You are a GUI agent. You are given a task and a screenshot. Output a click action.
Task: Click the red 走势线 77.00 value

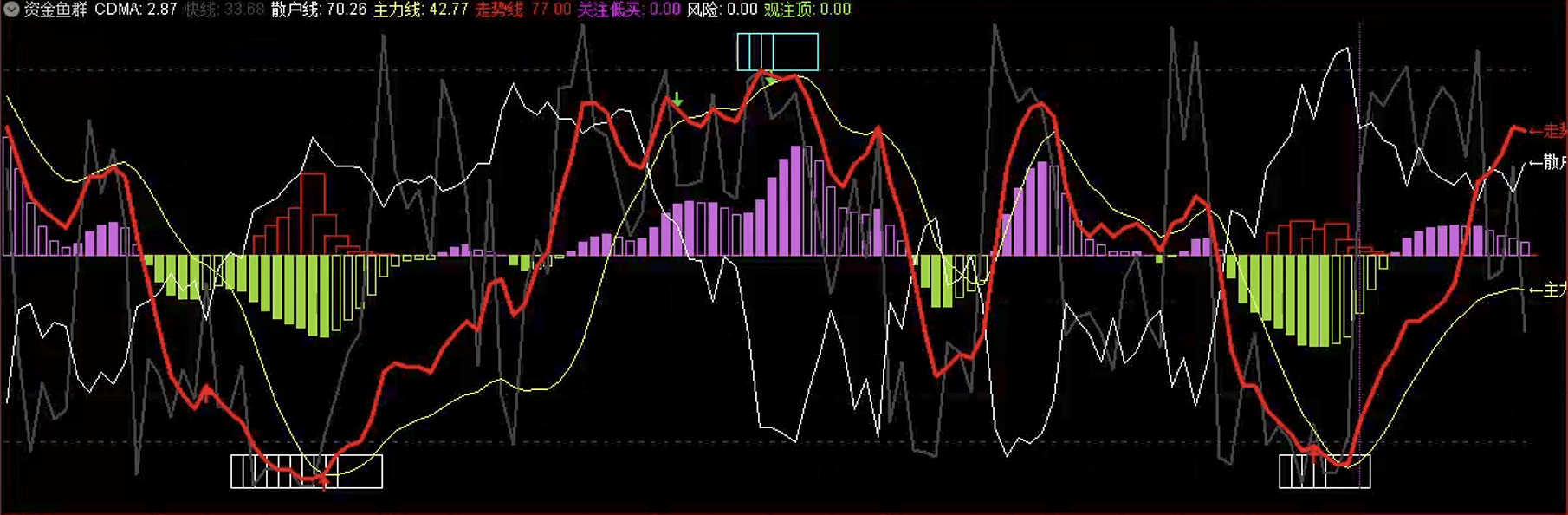[x=523, y=10]
